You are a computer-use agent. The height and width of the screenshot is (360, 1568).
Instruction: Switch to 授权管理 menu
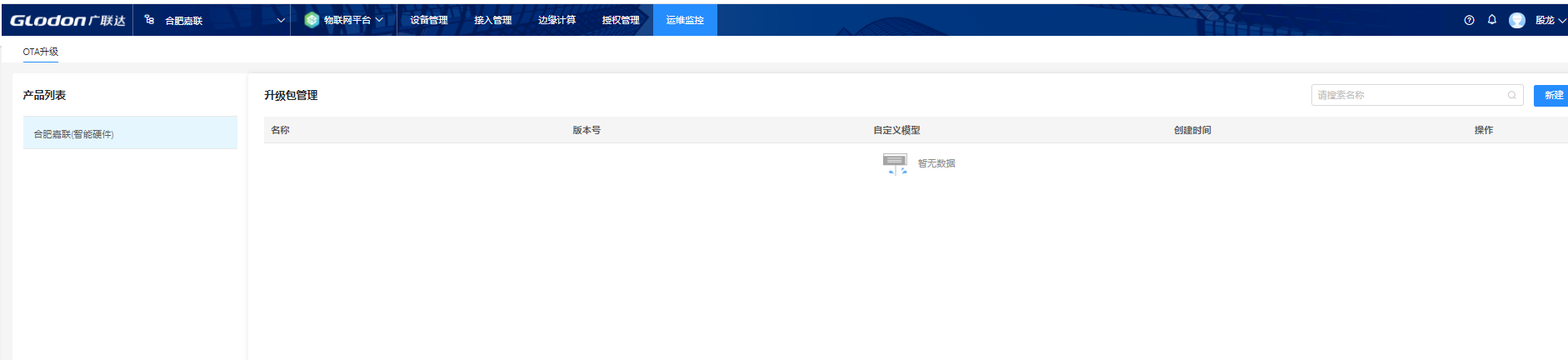coord(621,20)
